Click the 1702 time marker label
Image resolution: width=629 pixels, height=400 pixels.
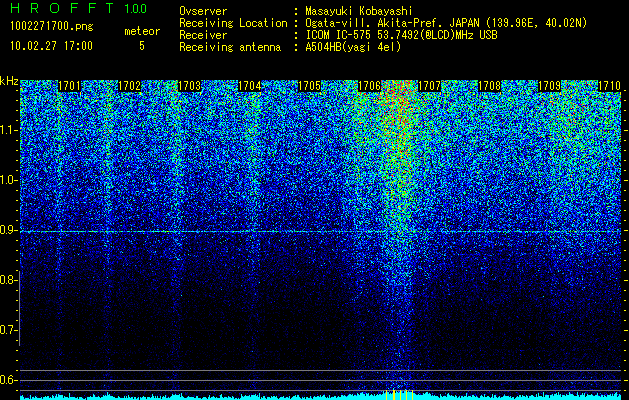[x=129, y=86]
